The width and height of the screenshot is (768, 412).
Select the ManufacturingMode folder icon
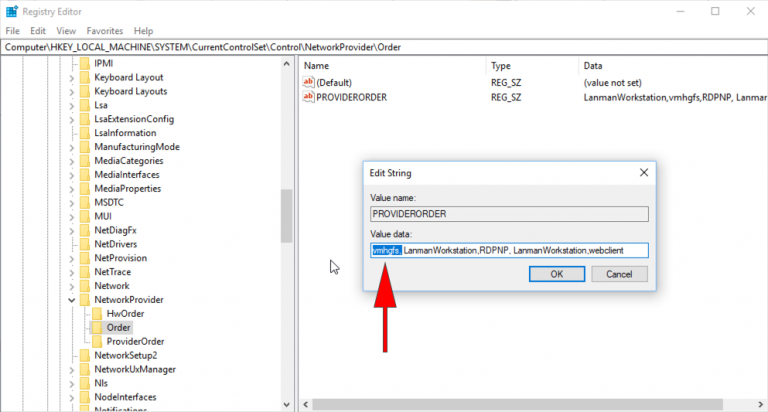point(85,147)
